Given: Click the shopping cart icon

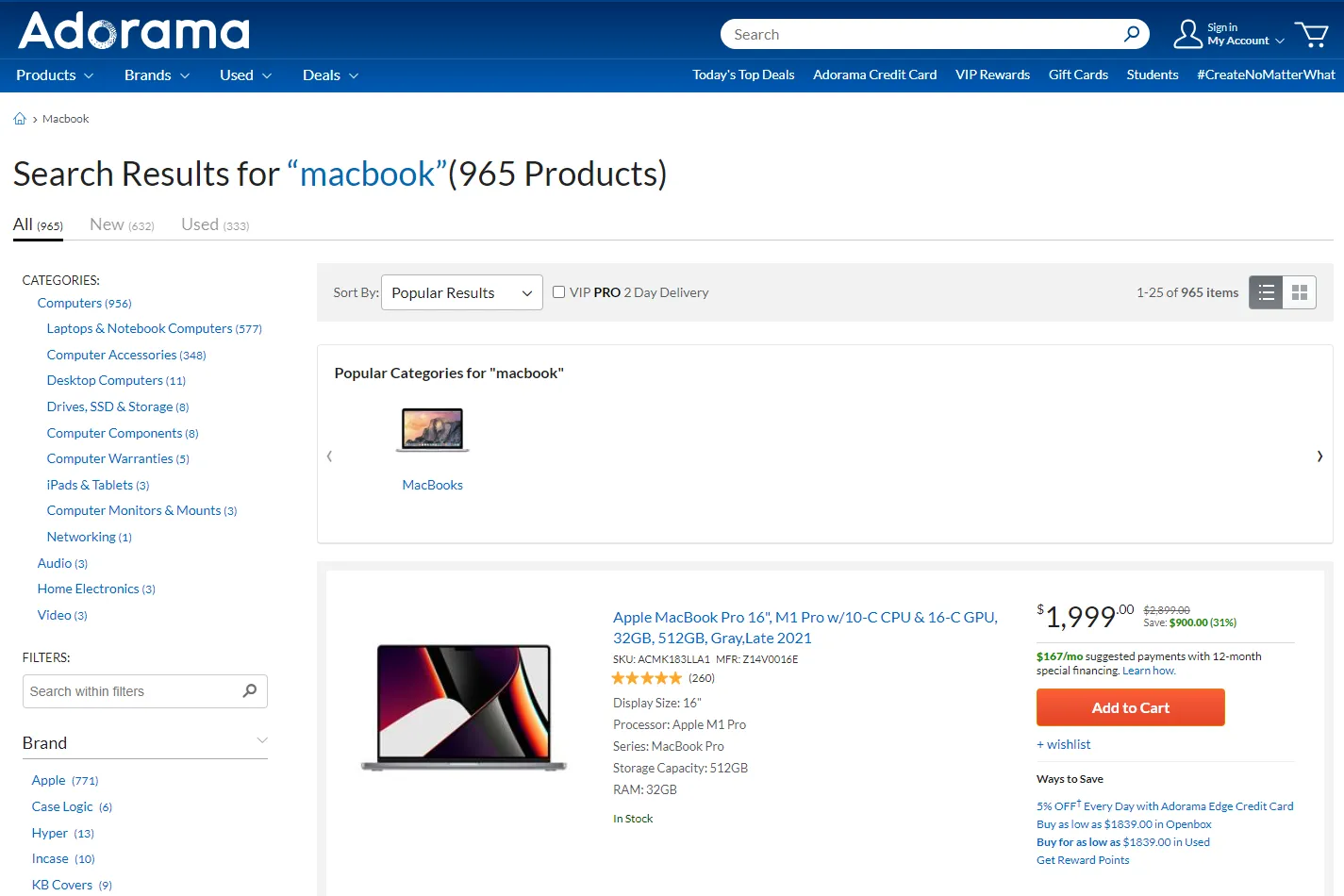Looking at the screenshot, I should (x=1311, y=35).
